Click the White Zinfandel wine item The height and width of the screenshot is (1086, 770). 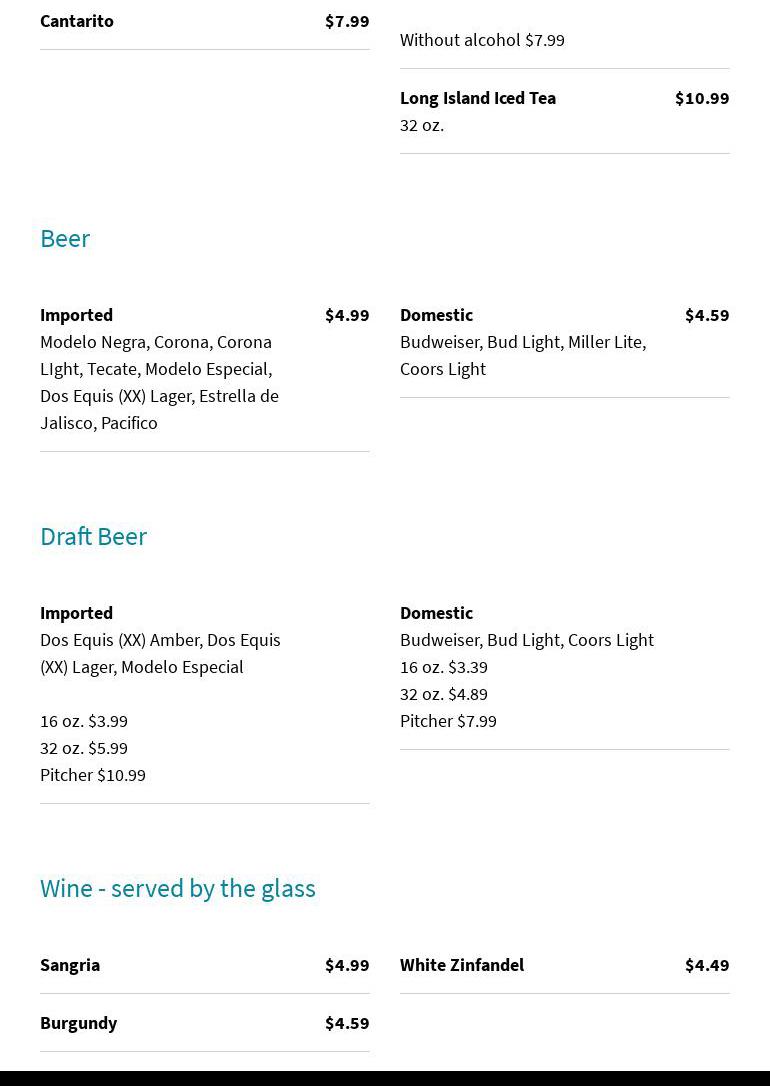462,965
